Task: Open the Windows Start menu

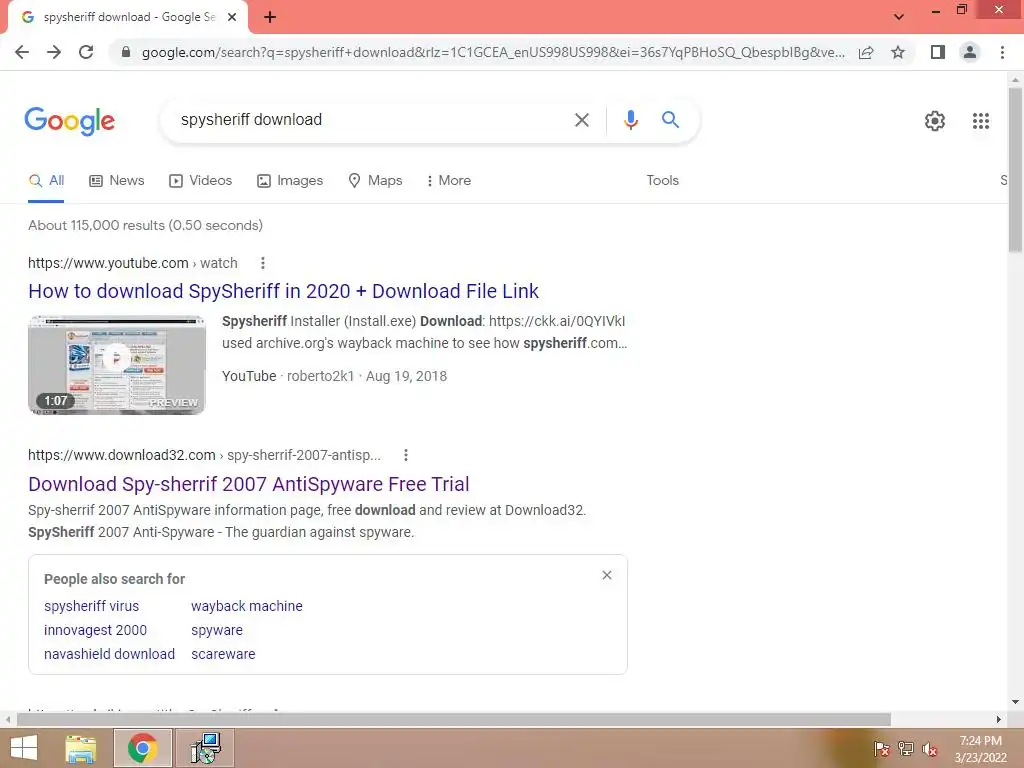Action: pyautogui.click(x=24, y=748)
